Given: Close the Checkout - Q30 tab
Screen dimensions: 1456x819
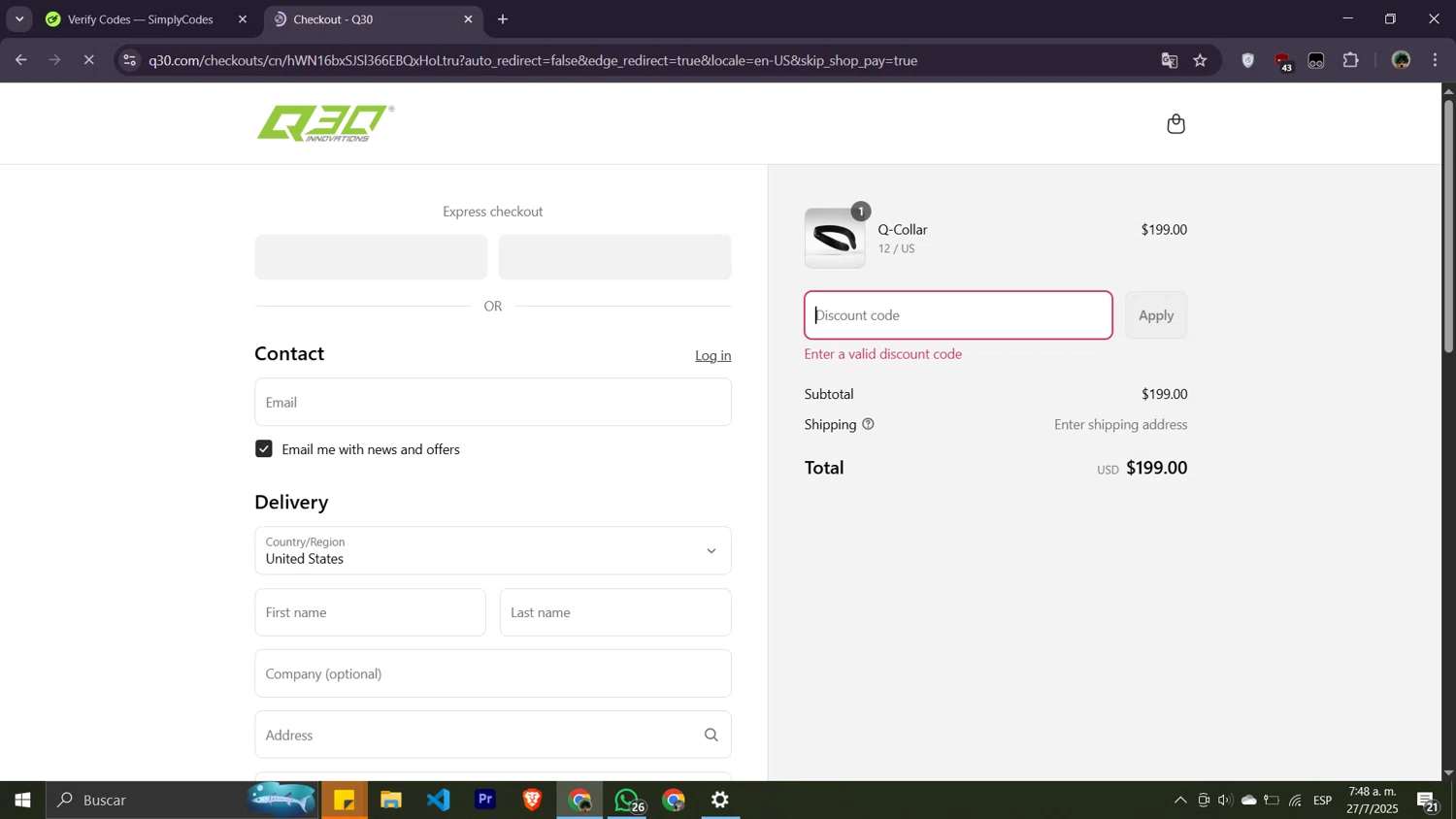Looking at the screenshot, I should (468, 19).
